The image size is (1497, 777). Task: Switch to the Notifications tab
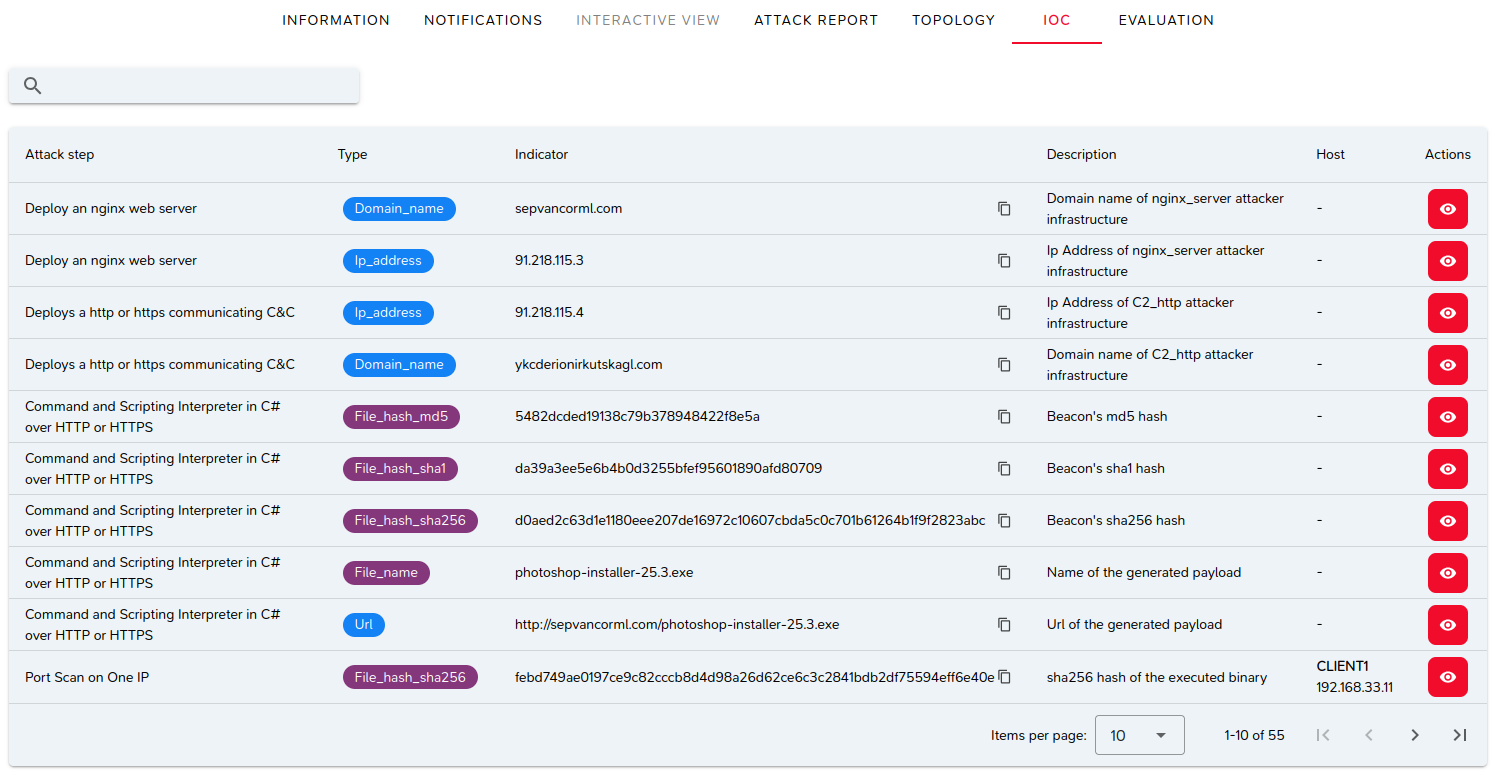483,20
